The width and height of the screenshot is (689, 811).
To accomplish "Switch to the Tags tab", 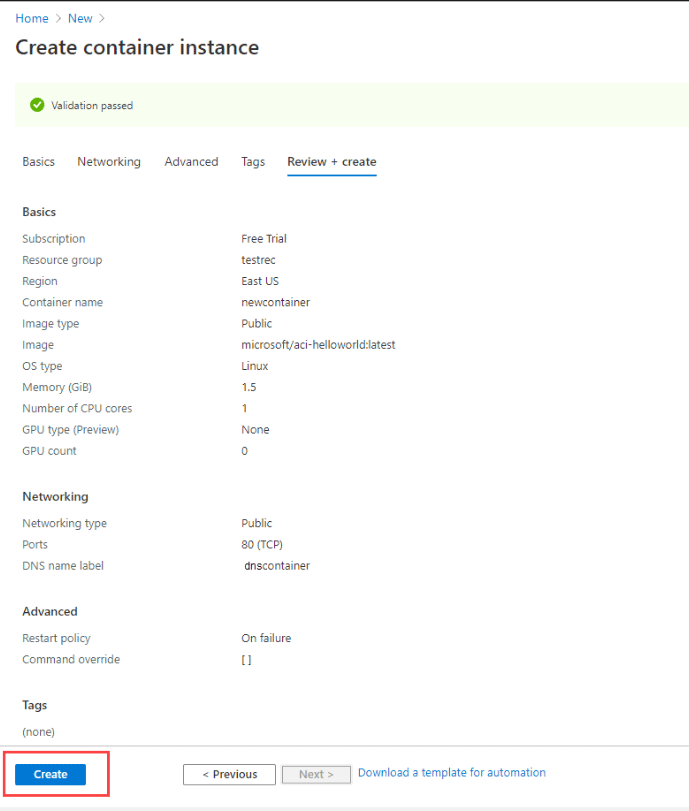I will 252,161.
